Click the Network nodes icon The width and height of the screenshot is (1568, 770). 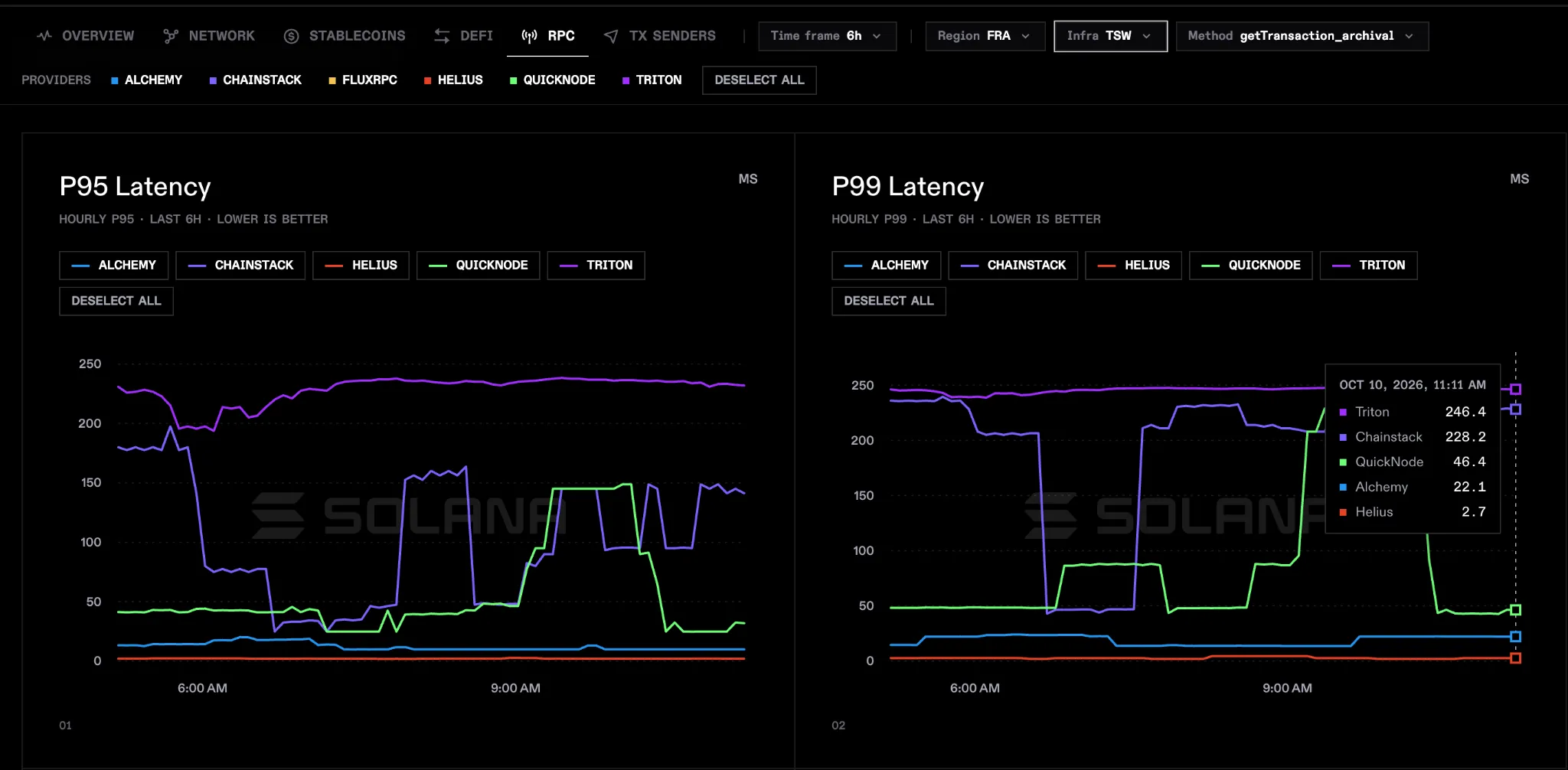pos(171,36)
